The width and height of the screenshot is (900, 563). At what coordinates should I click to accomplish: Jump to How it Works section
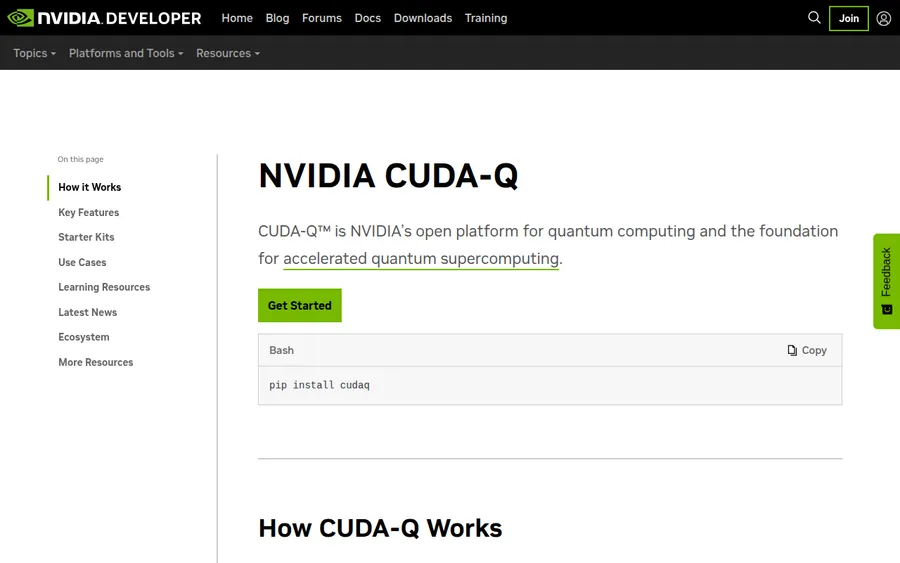point(90,187)
